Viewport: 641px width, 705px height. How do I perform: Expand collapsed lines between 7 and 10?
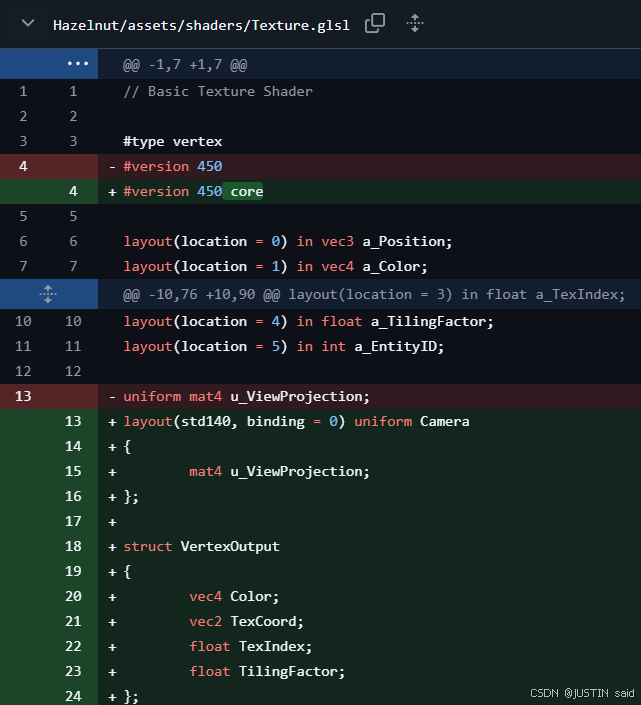tap(48, 294)
